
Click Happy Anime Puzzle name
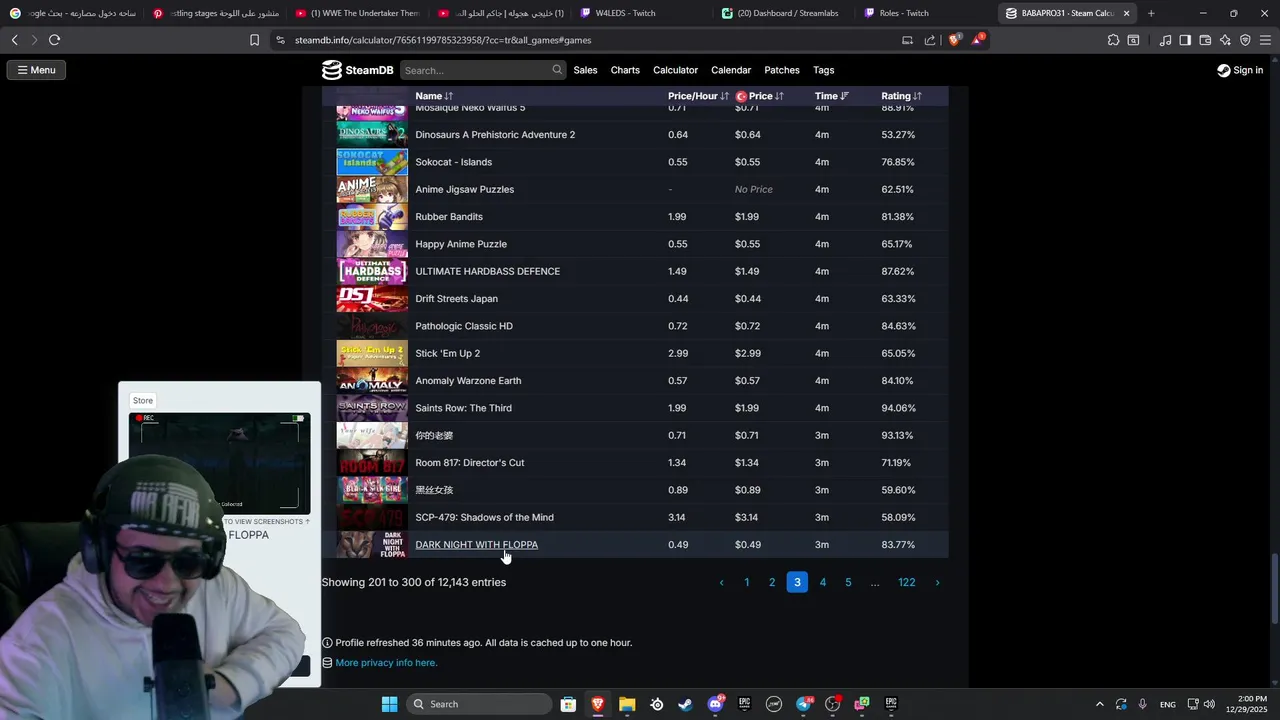(461, 244)
